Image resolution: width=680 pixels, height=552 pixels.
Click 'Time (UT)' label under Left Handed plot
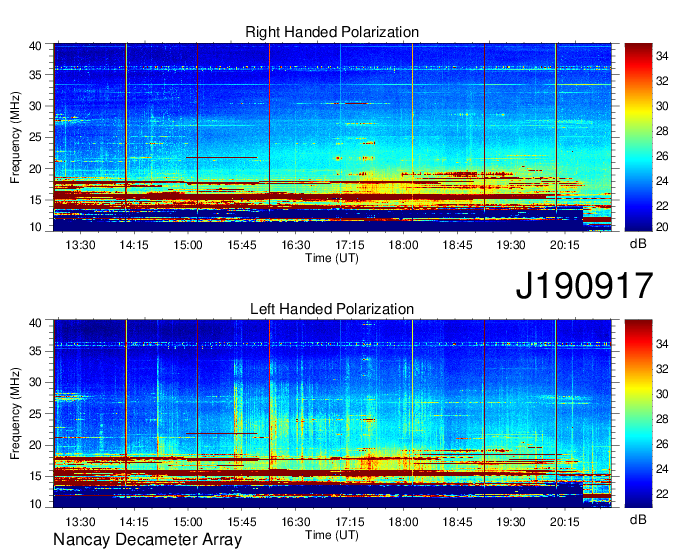tap(332, 535)
